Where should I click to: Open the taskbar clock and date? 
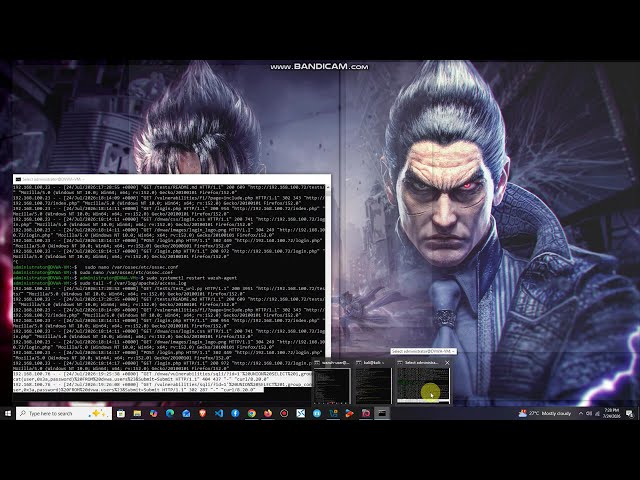[612, 413]
